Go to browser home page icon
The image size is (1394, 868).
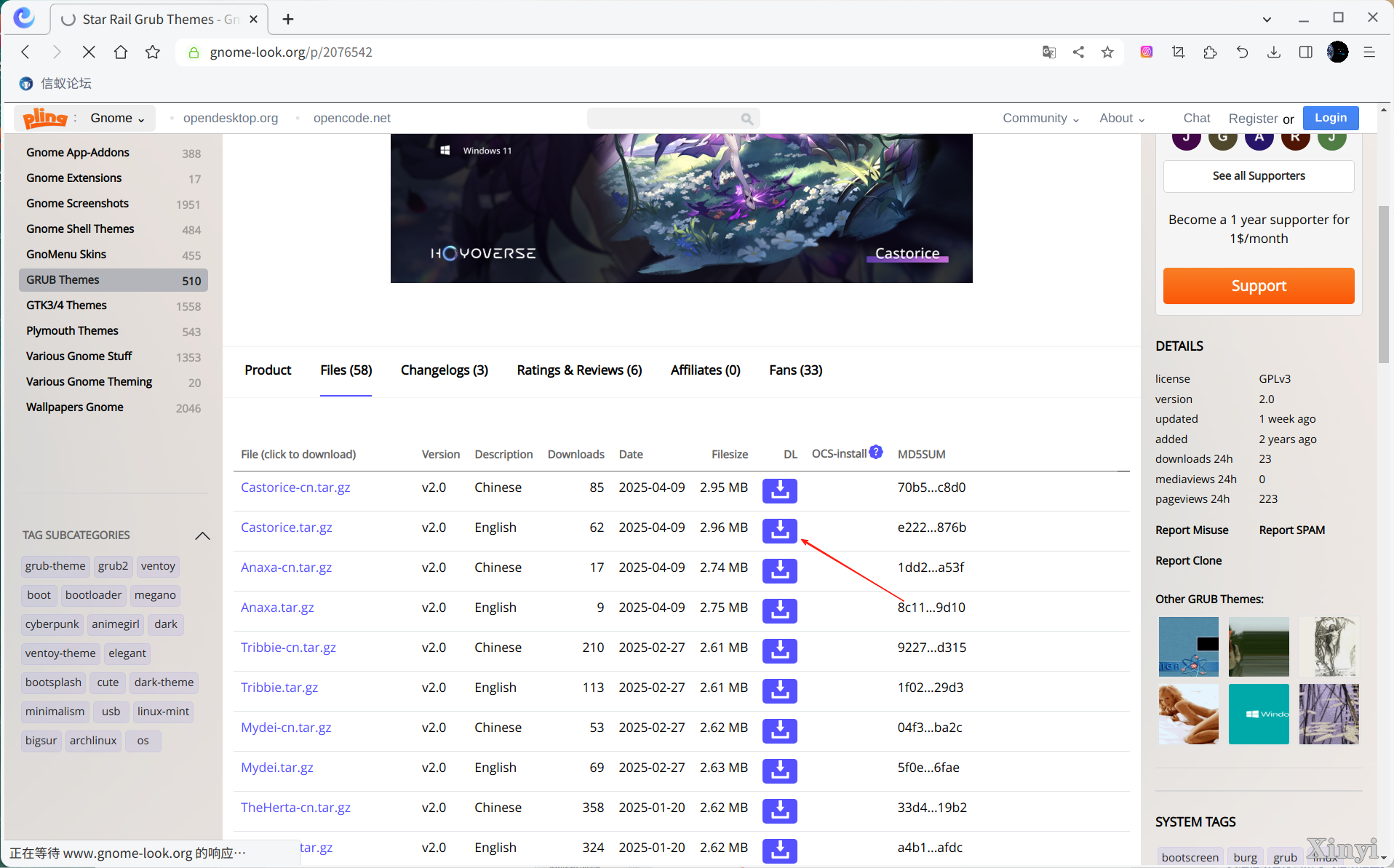121,52
